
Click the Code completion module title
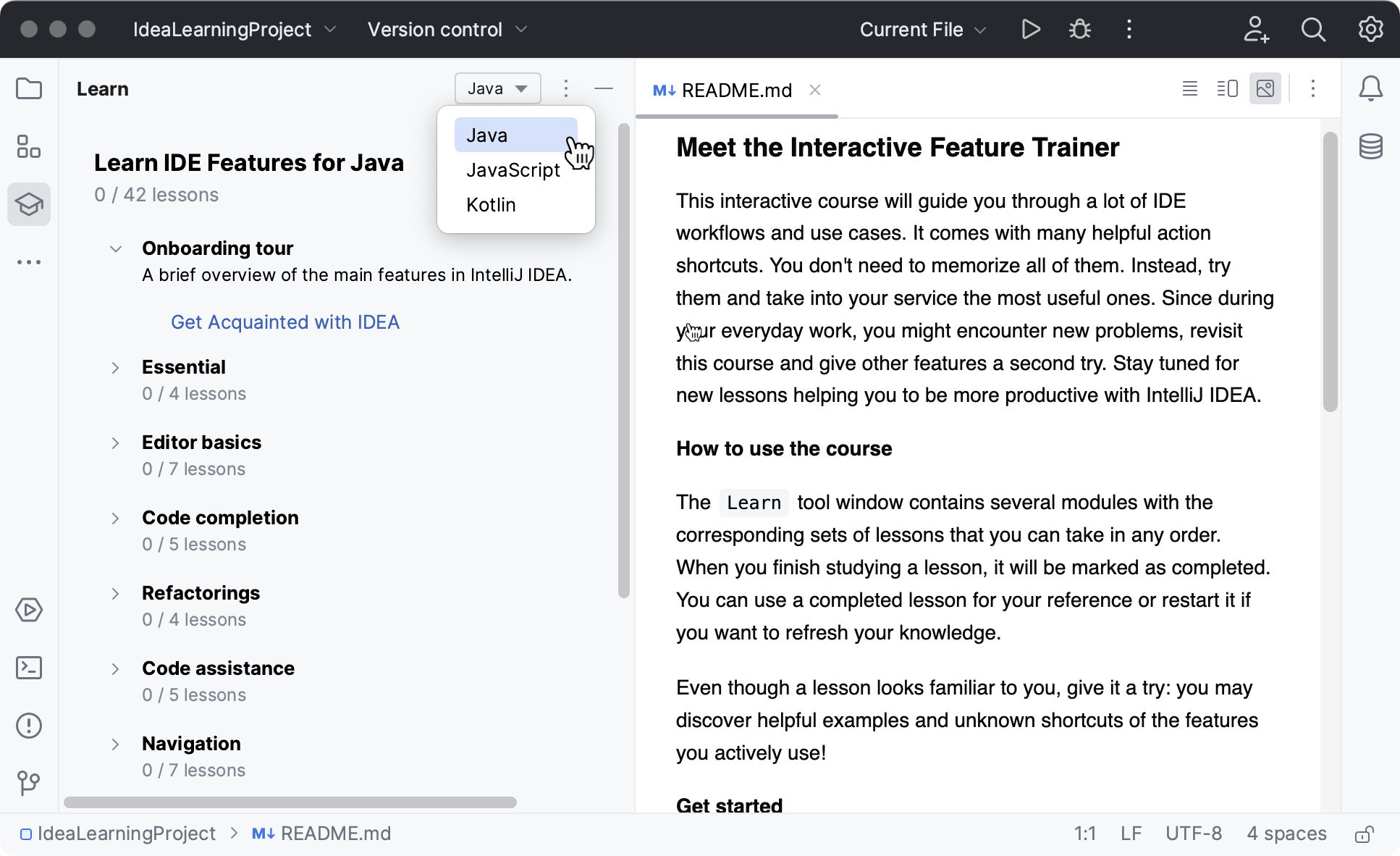[220, 518]
